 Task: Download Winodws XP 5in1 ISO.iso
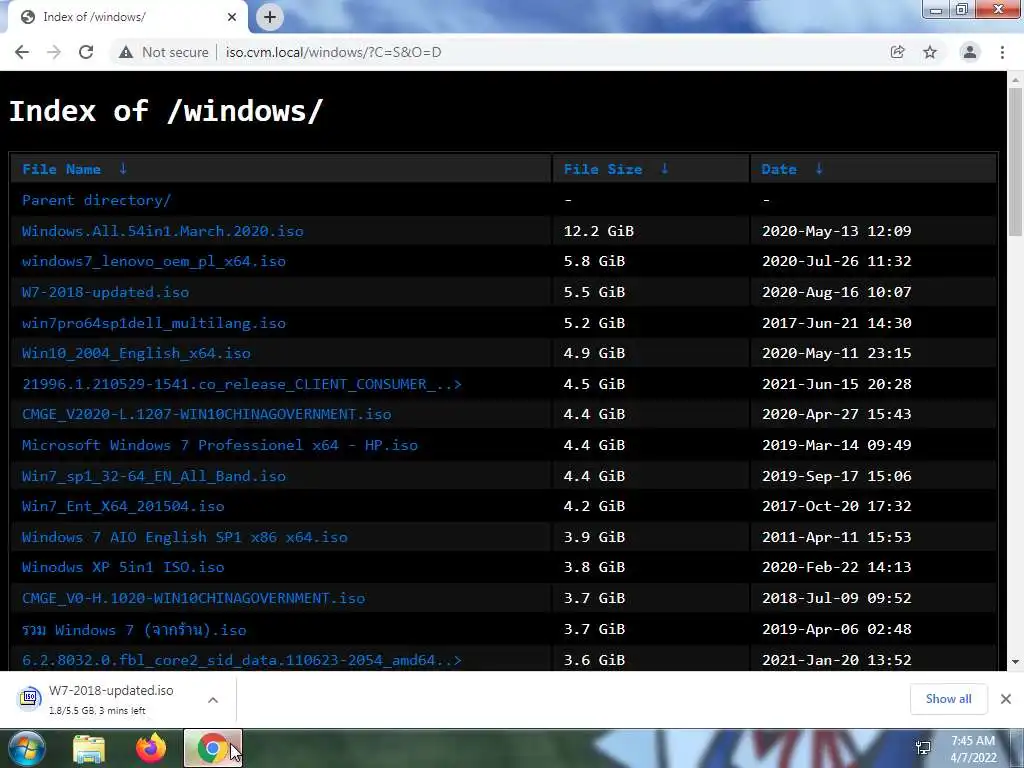click(123, 567)
